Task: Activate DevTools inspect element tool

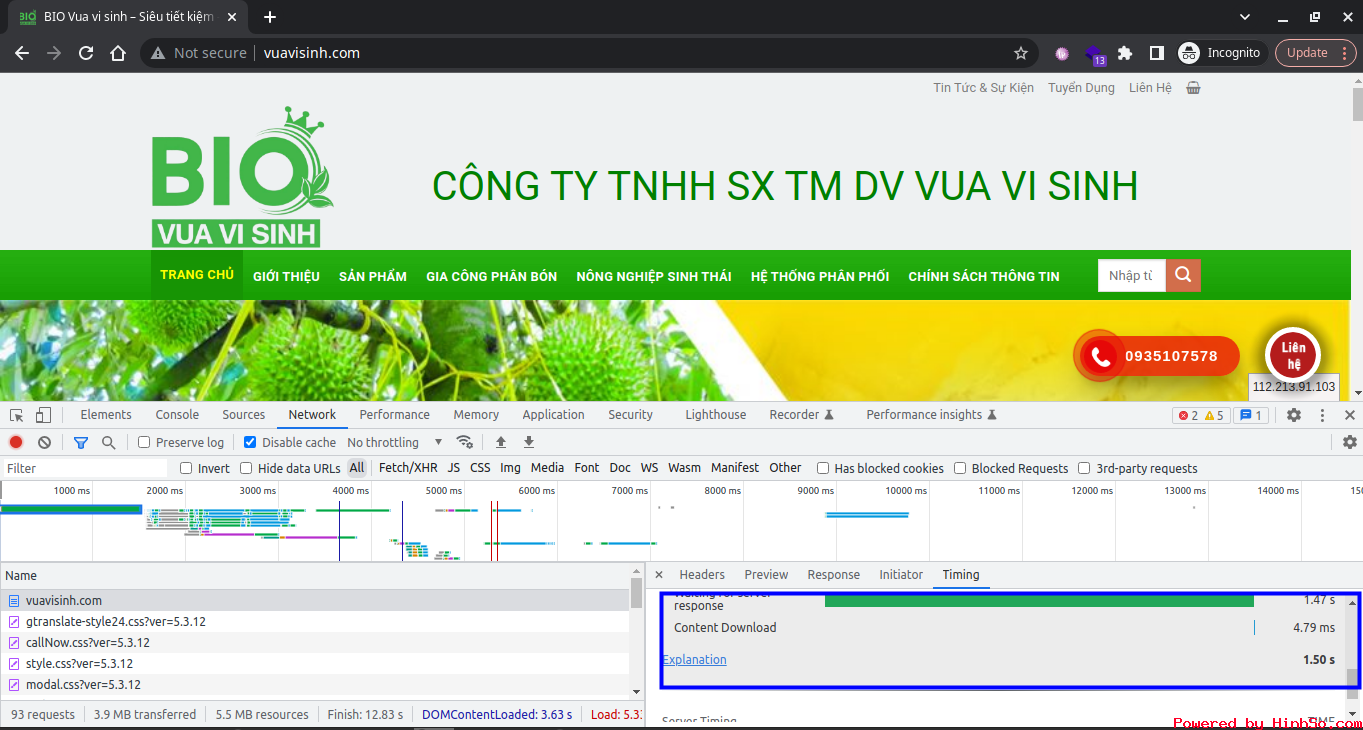Action: click(17, 415)
